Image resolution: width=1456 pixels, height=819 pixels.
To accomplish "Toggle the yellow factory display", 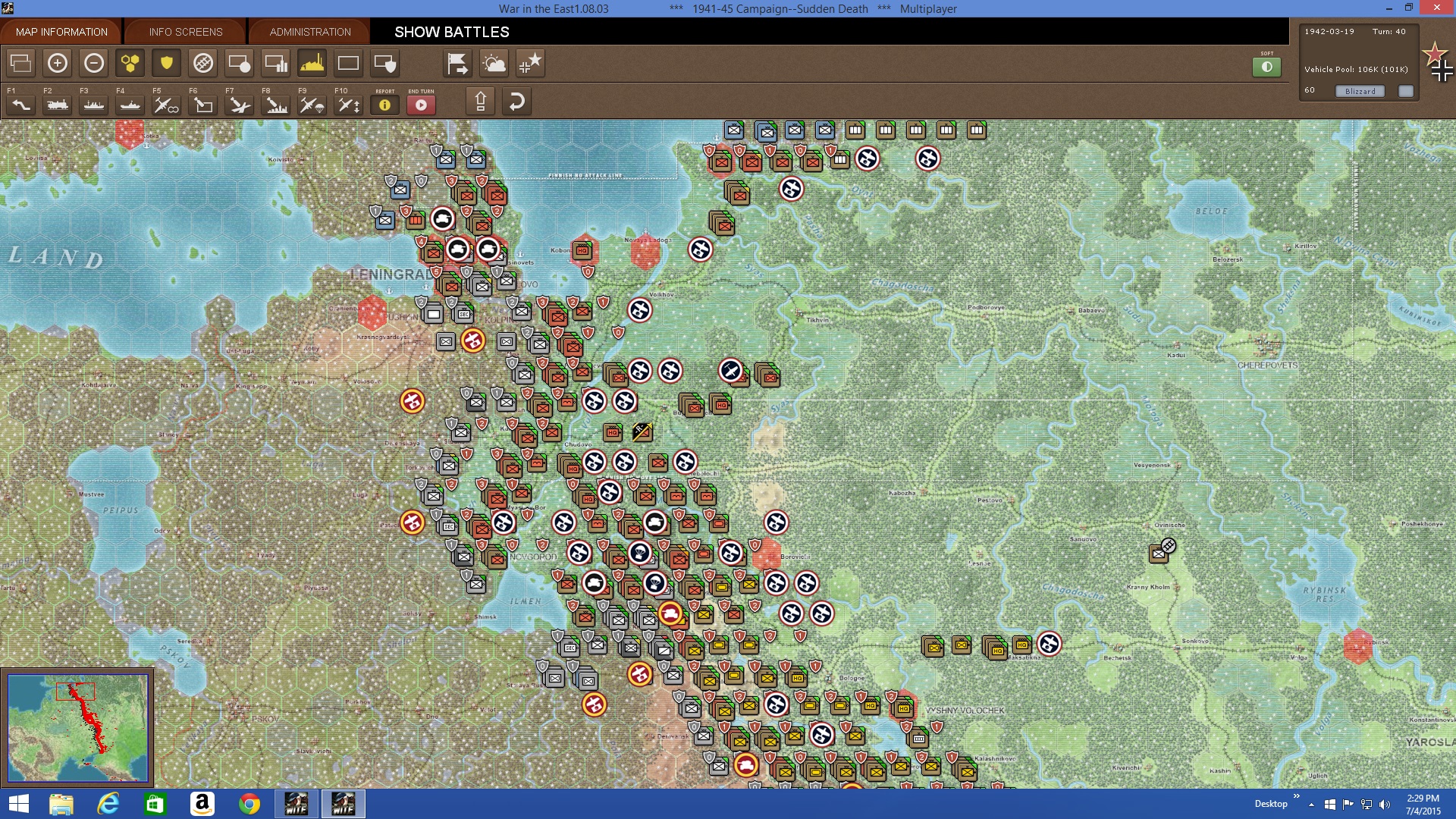I will point(312,63).
